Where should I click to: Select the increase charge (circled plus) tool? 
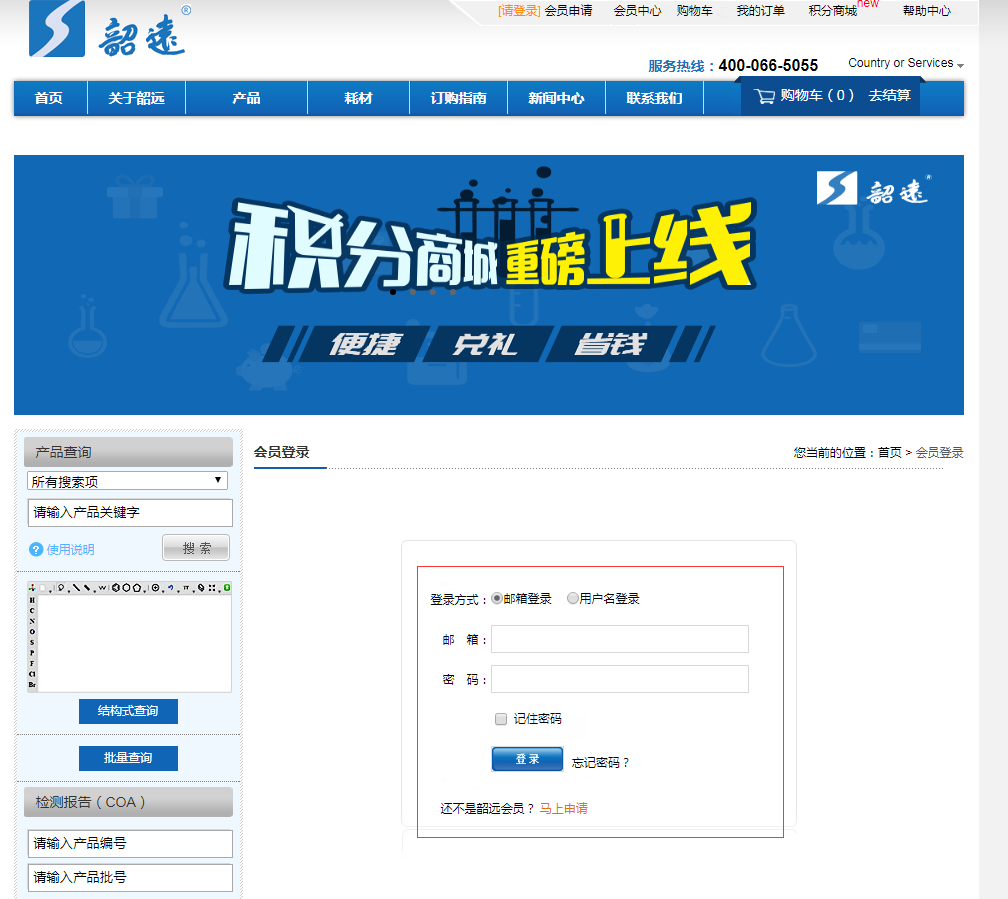pos(155,587)
